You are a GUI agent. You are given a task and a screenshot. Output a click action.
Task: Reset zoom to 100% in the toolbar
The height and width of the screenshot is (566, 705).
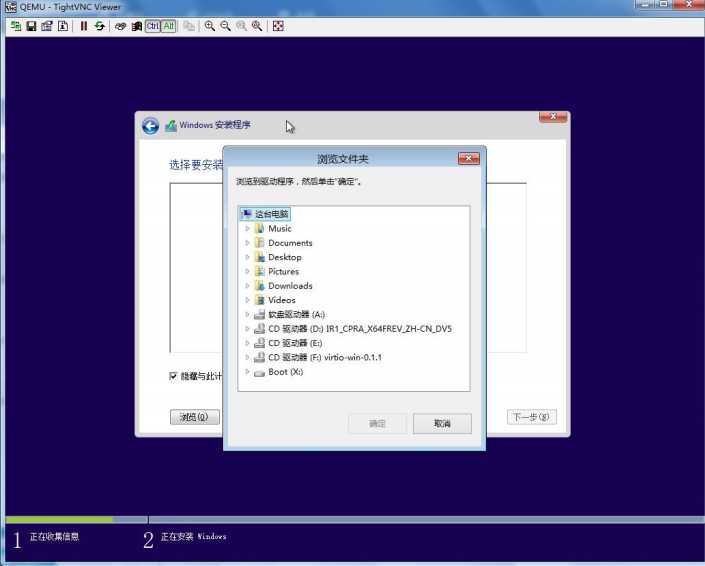click(241, 26)
